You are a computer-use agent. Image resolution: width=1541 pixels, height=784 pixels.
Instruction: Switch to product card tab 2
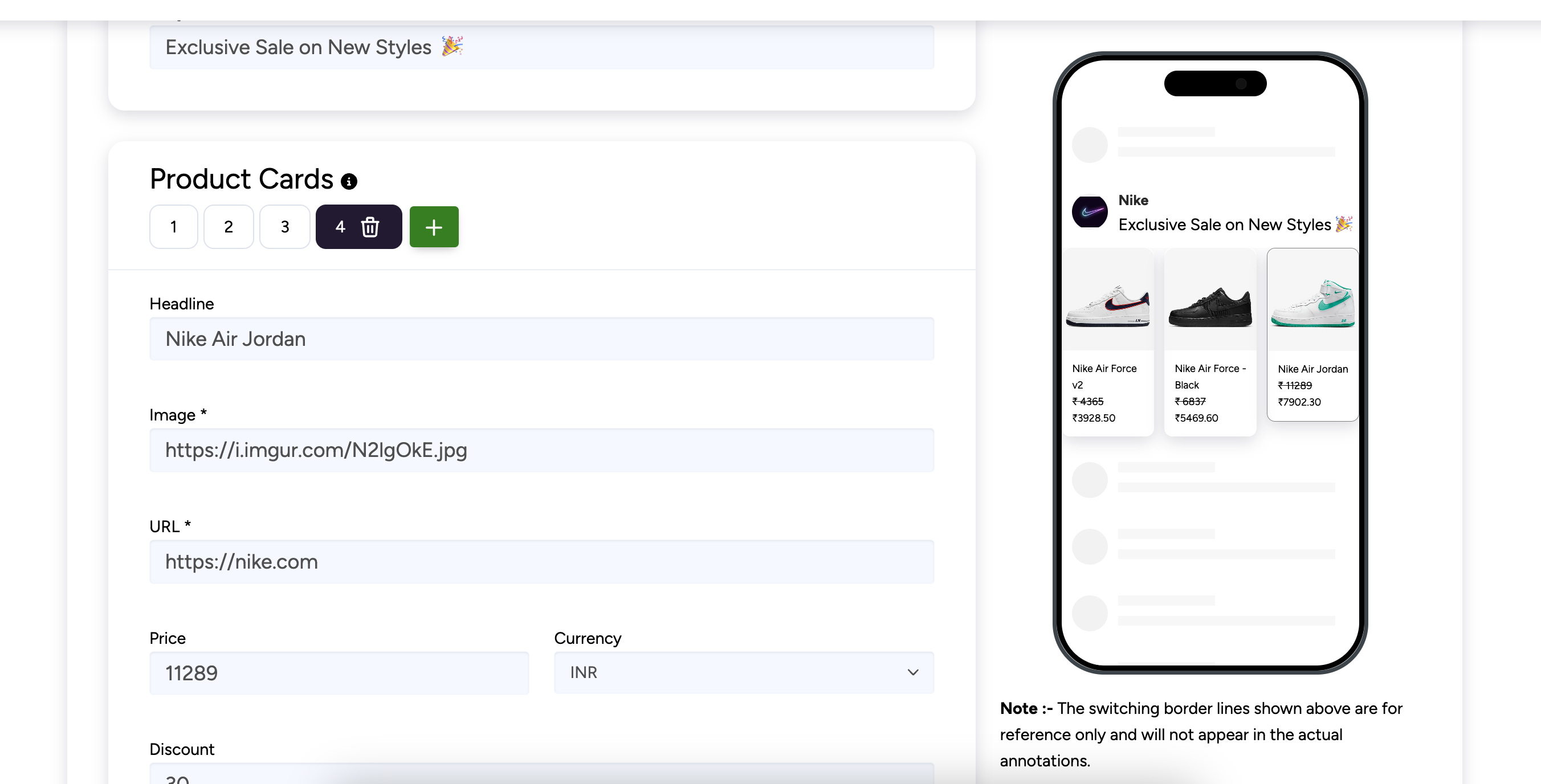click(x=229, y=227)
